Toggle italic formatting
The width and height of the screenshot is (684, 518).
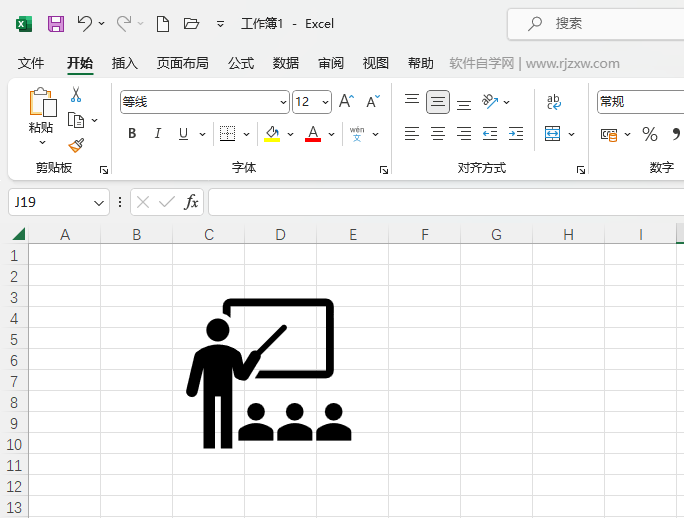click(x=157, y=134)
